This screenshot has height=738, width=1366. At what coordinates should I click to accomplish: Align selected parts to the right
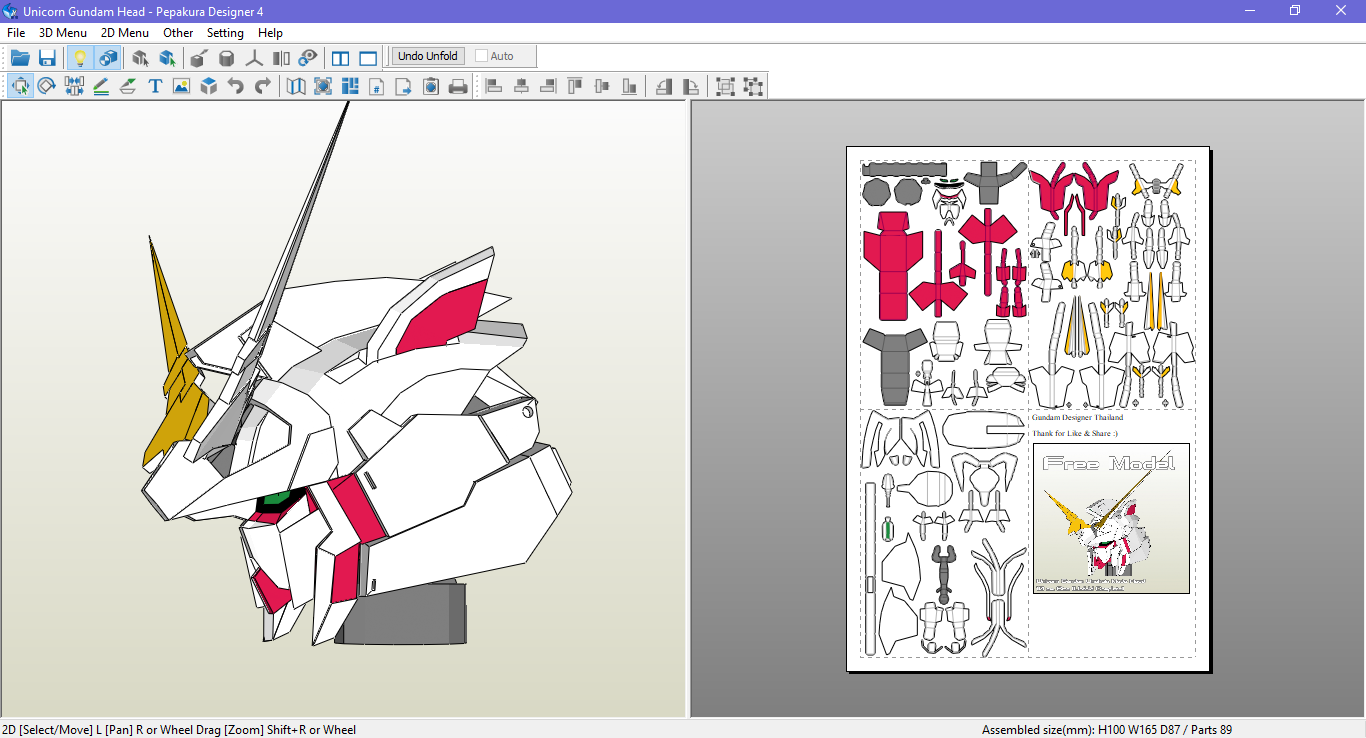coord(548,86)
